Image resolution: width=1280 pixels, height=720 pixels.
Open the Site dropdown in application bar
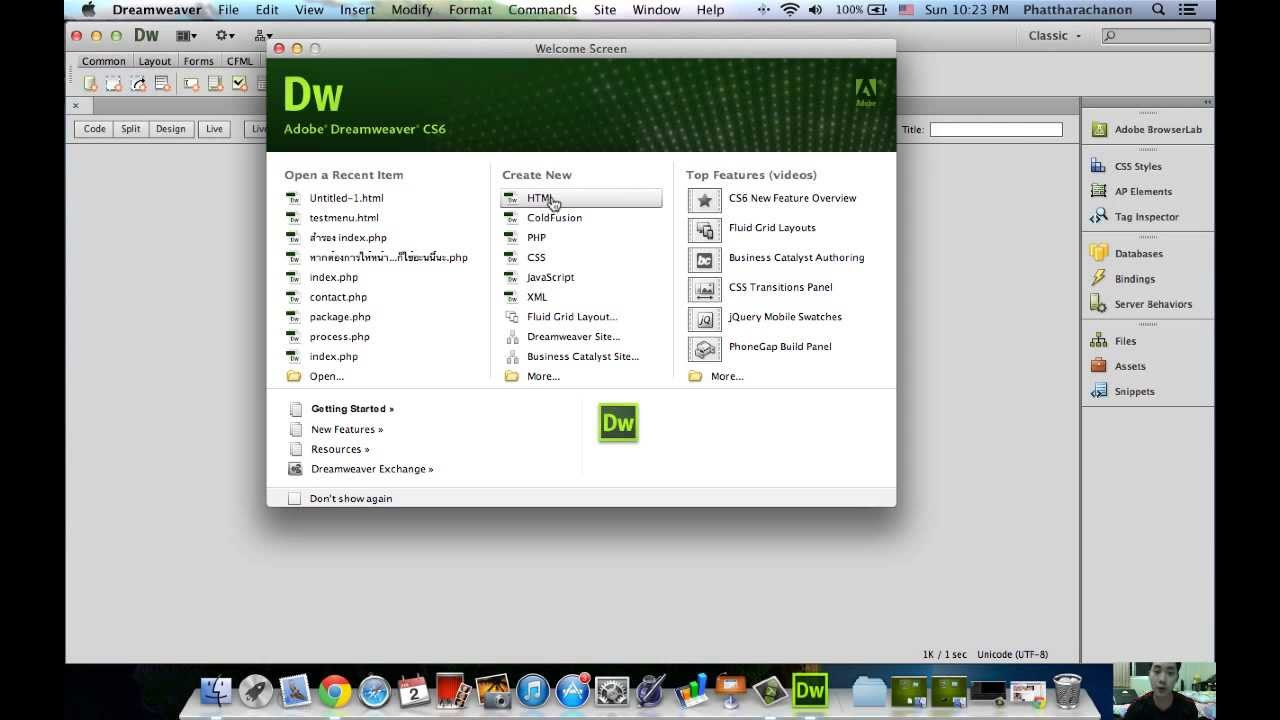pyautogui.click(x=263, y=35)
